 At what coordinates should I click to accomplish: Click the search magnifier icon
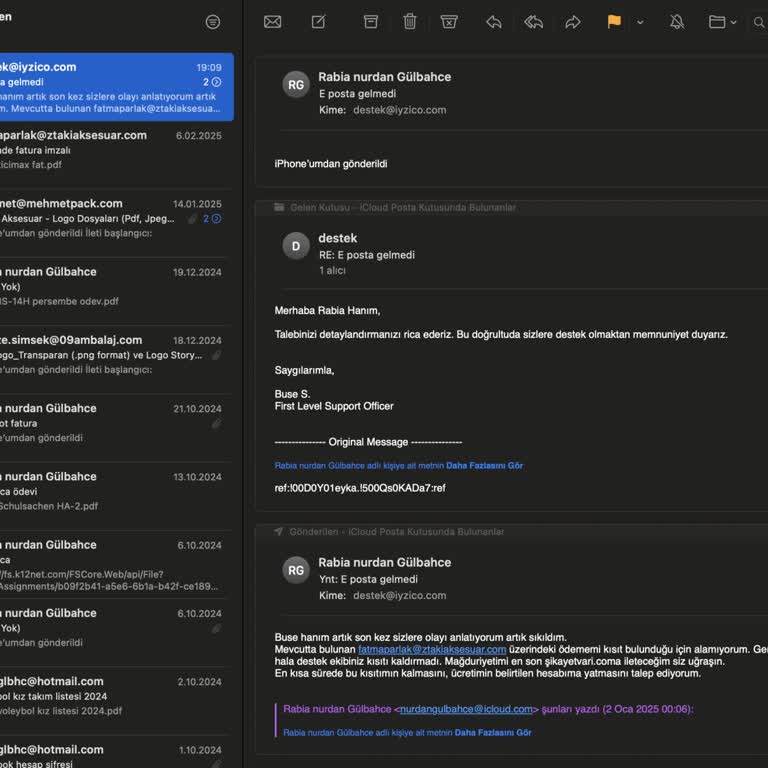tap(759, 23)
